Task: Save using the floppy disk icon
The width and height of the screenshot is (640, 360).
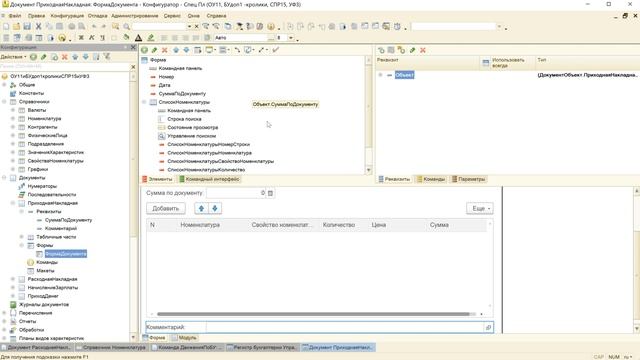Action: tap(27, 27)
